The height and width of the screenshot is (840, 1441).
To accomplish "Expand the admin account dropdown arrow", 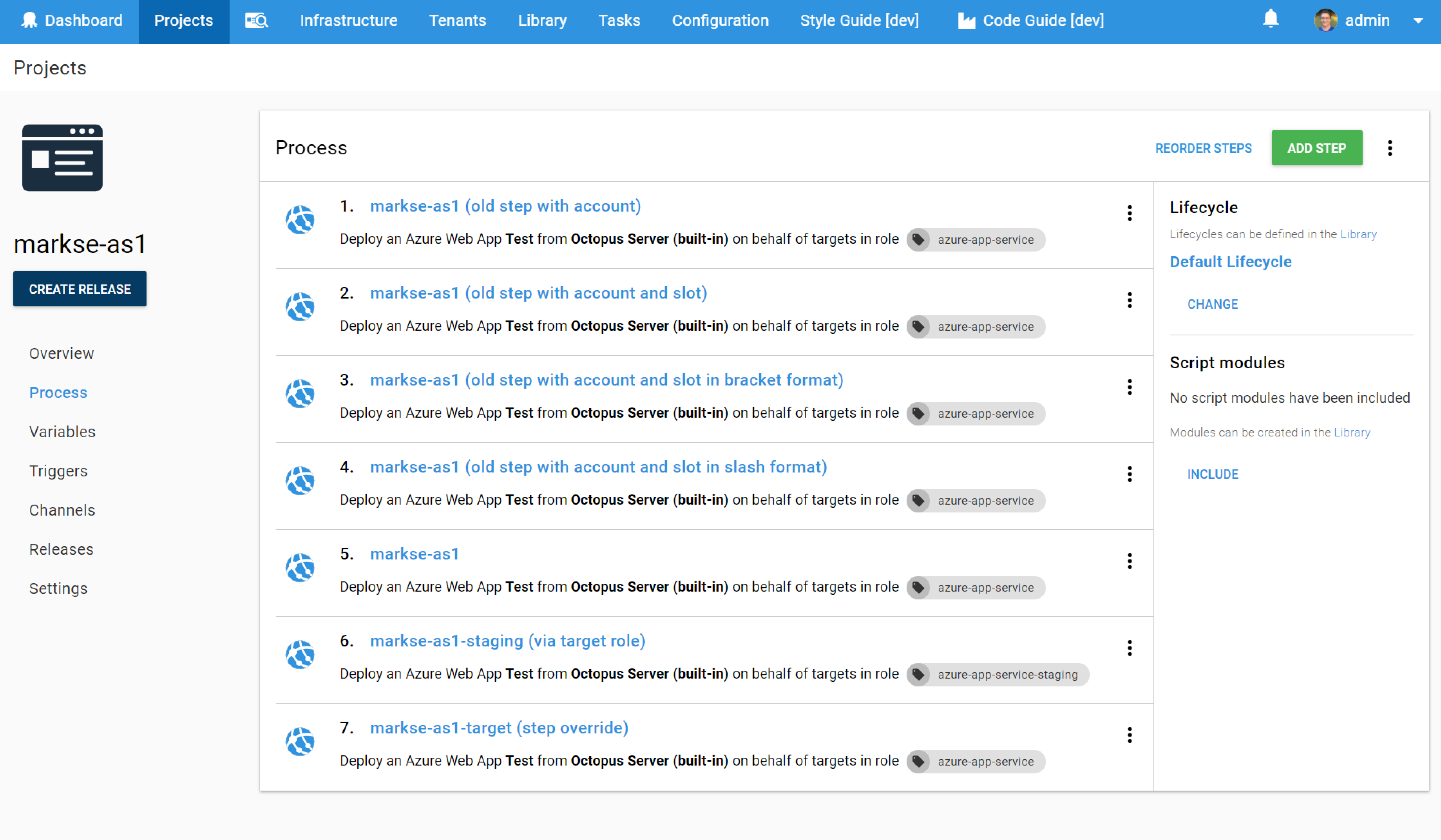I will (x=1419, y=21).
